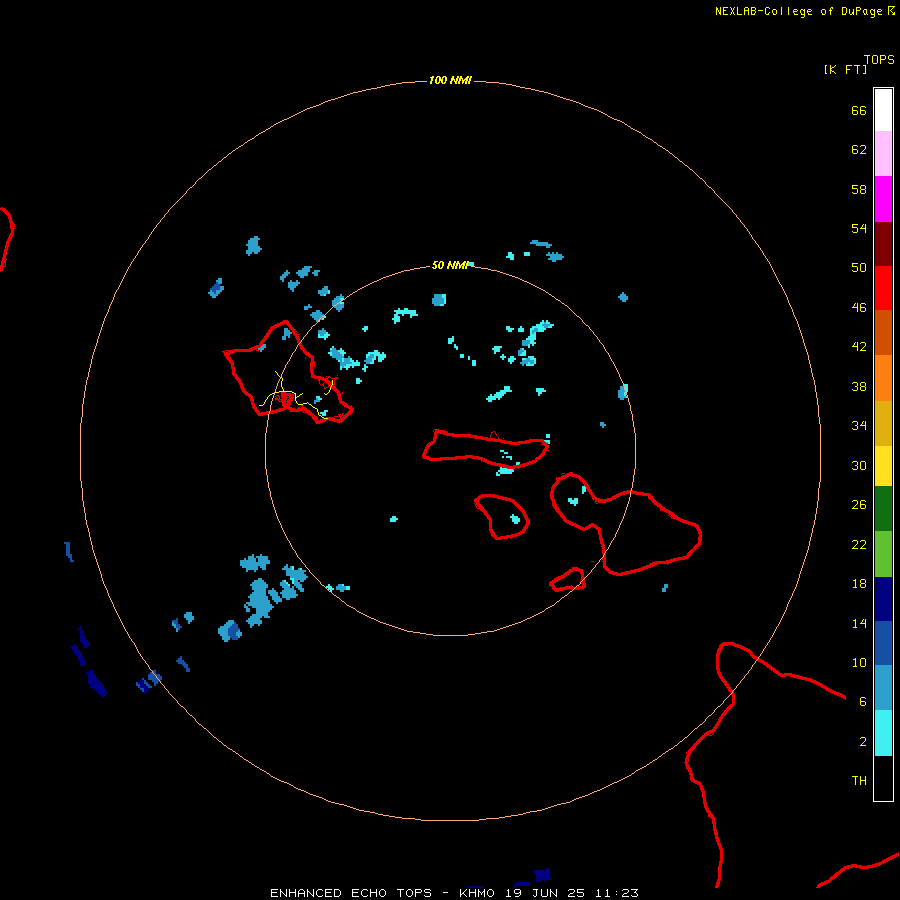Click the black TH threshold swatch

883,778
